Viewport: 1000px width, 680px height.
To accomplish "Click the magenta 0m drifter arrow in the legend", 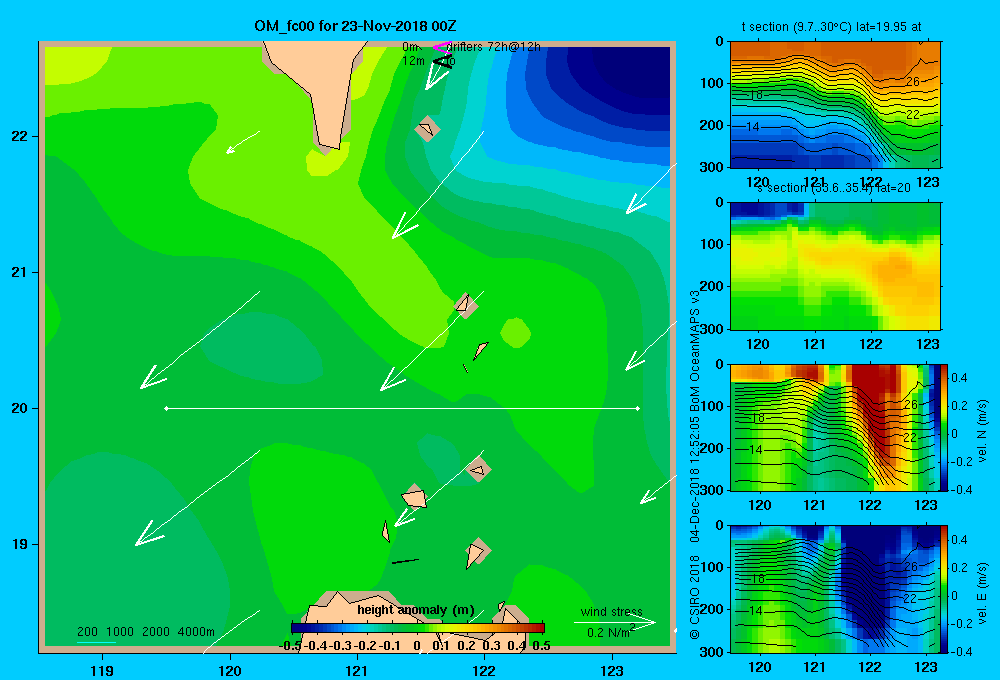I will pyautogui.click(x=442, y=47).
